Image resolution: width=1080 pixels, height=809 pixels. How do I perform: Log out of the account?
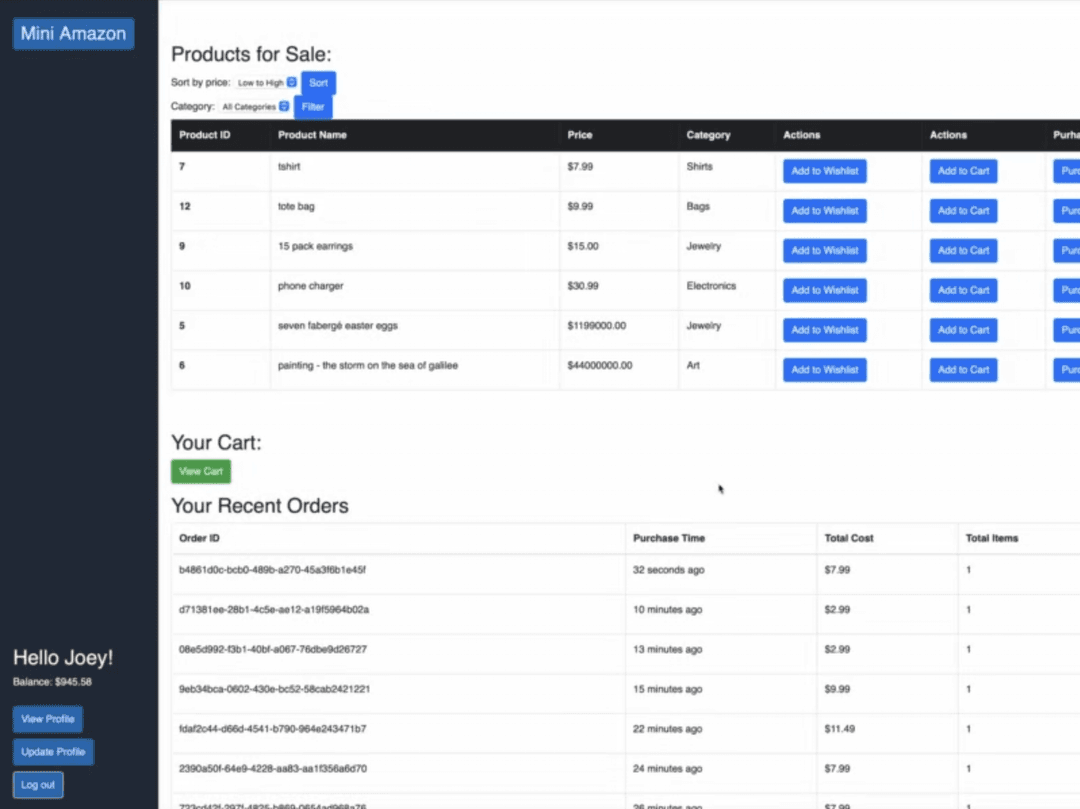click(x=38, y=785)
